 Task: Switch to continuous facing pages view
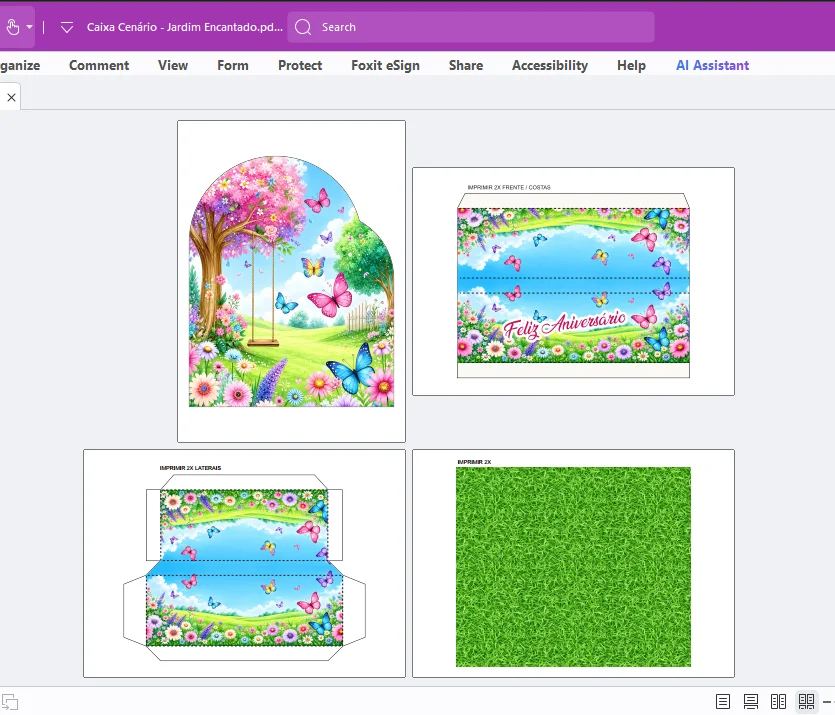(806, 701)
